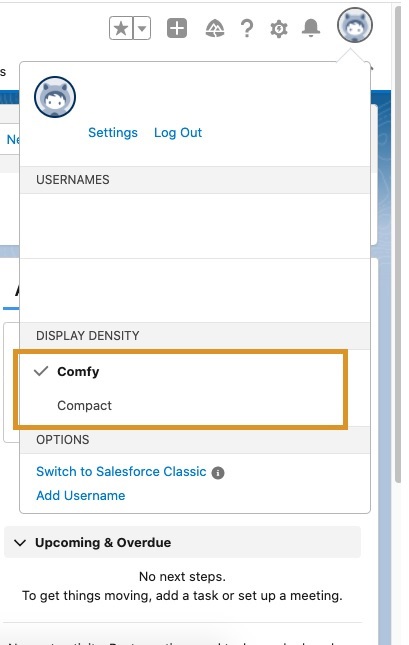The height and width of the screenshot is (645, 409).
Task: Click the user profile avatar in header
Action: [x=355, y=25]
